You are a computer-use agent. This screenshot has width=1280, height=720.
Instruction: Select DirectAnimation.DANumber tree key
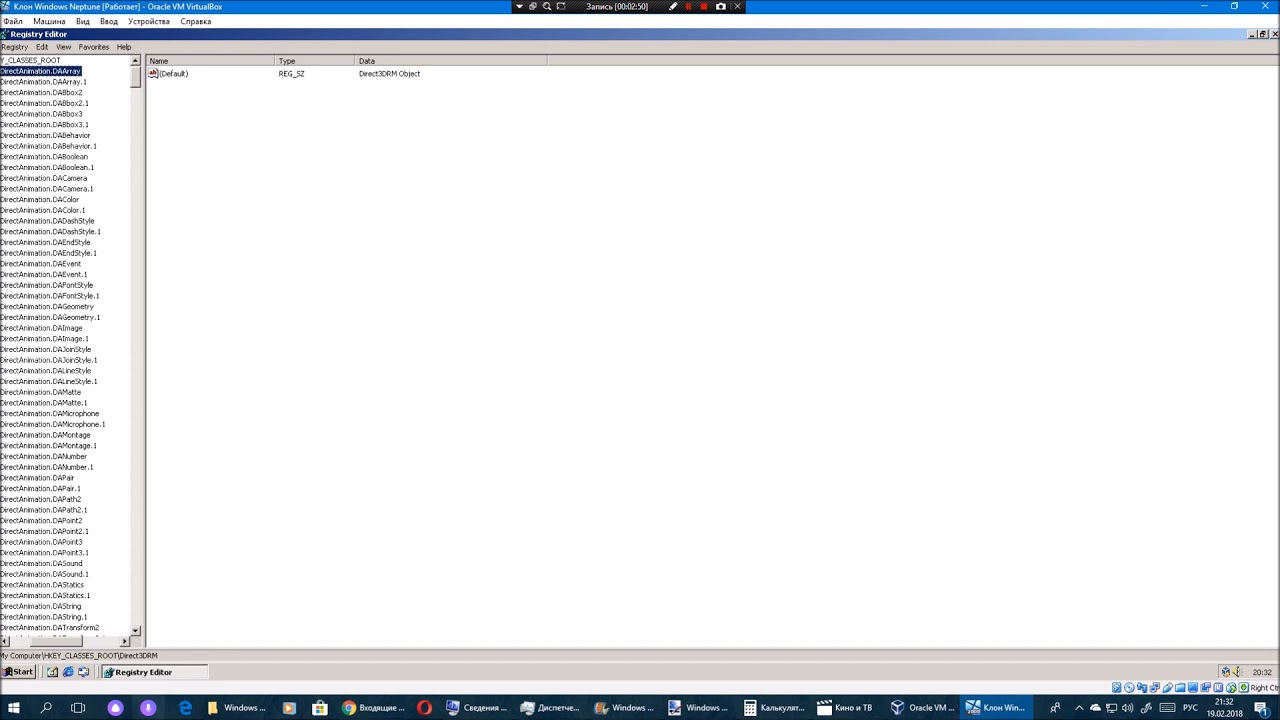coord(43,457)
